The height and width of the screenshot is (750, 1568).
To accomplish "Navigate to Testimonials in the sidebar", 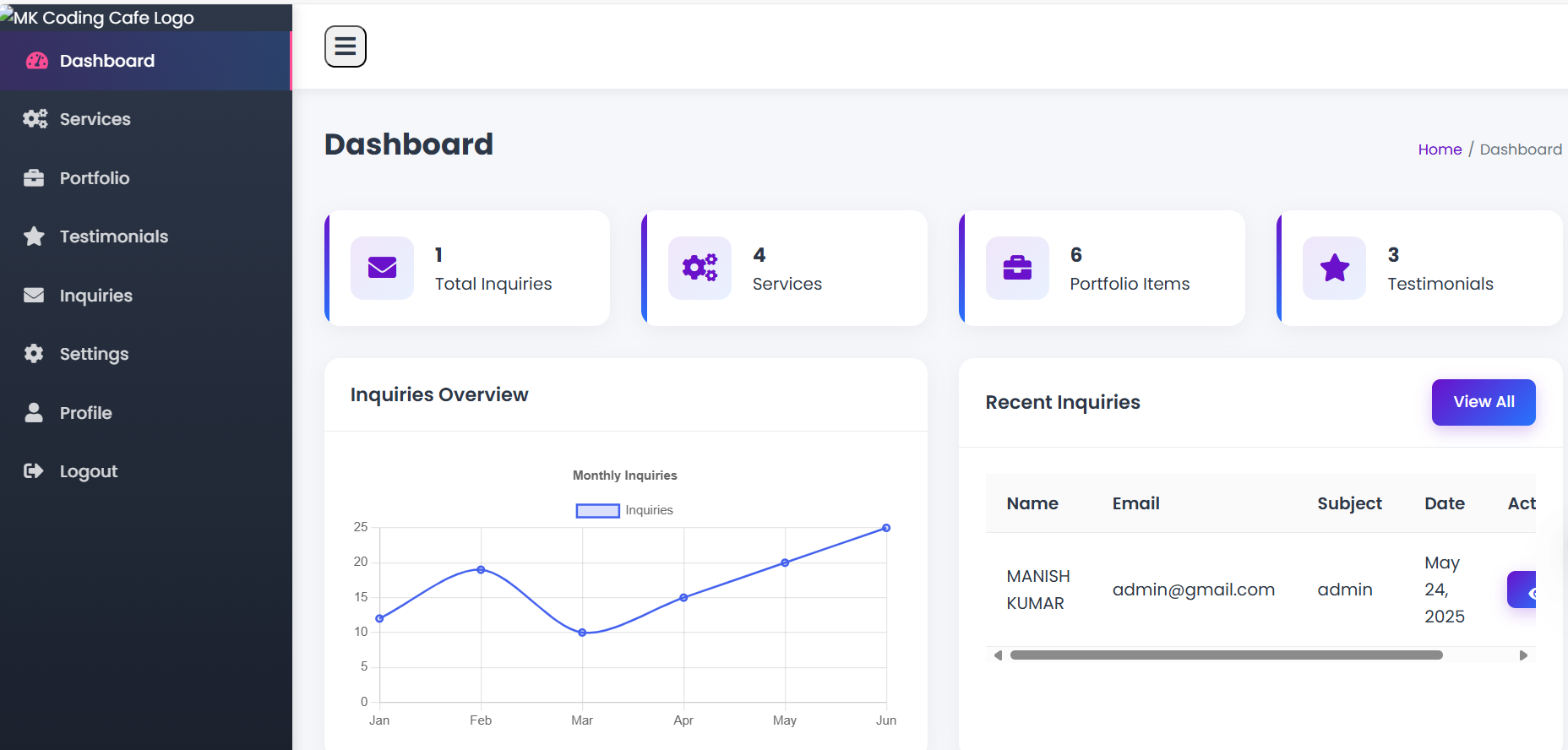I will pyautogui.click(x=145, y=236).
